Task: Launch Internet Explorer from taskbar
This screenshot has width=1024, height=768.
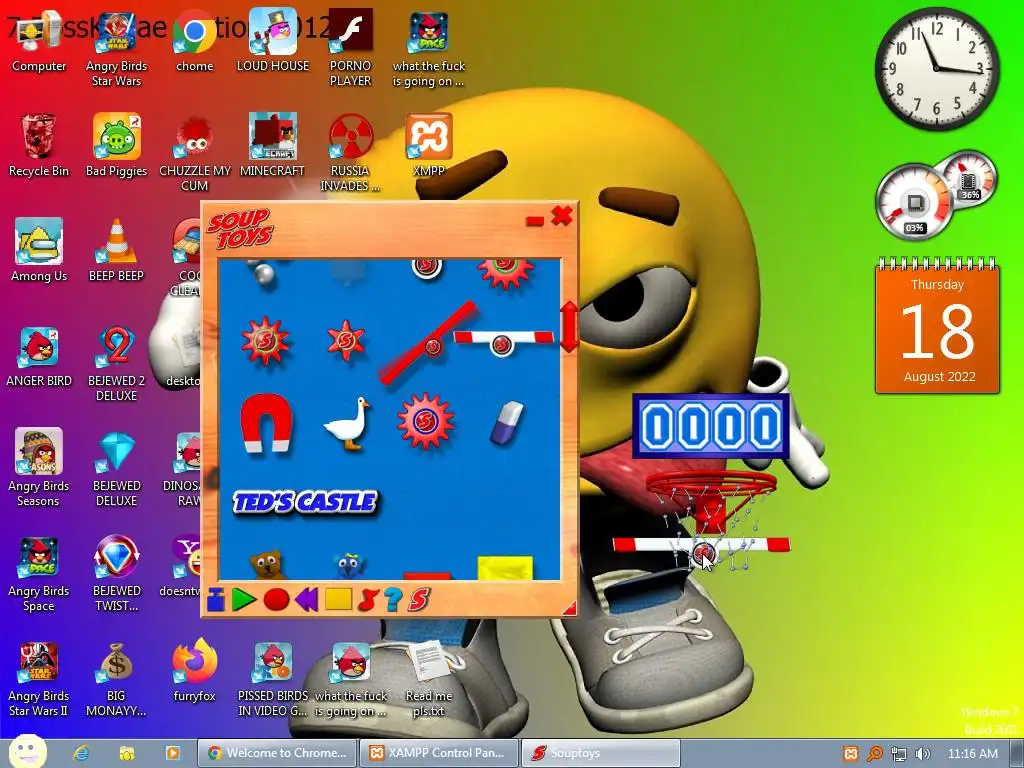Action: click(81, 753)
